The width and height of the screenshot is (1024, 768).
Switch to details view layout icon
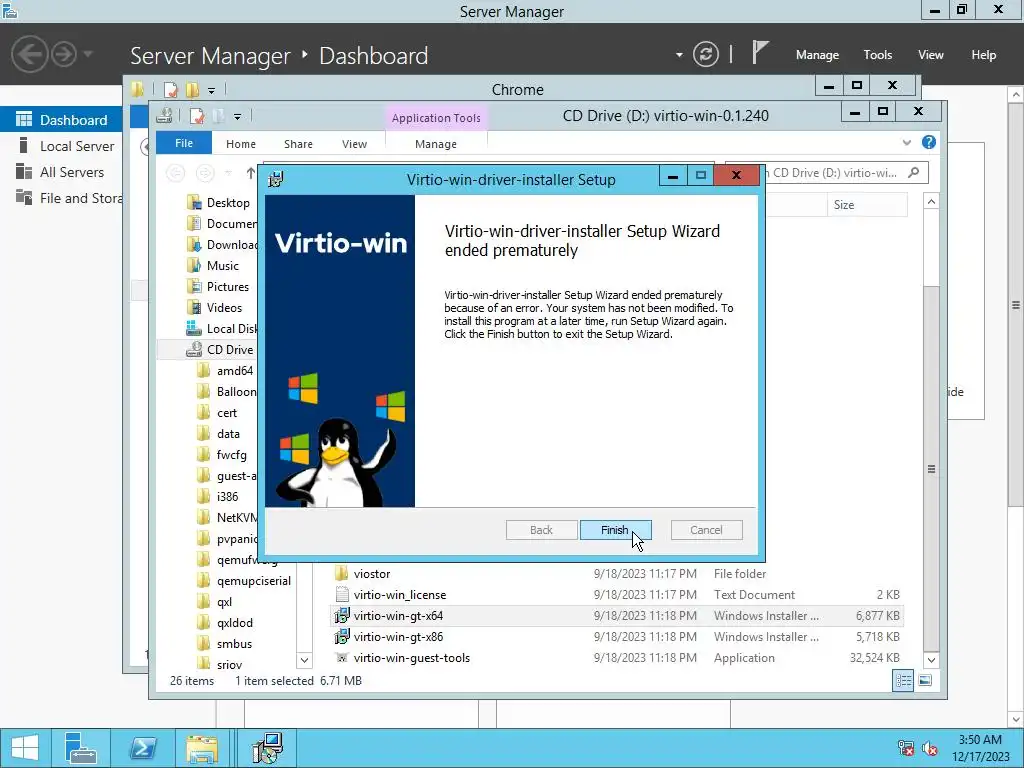[903, 680]
